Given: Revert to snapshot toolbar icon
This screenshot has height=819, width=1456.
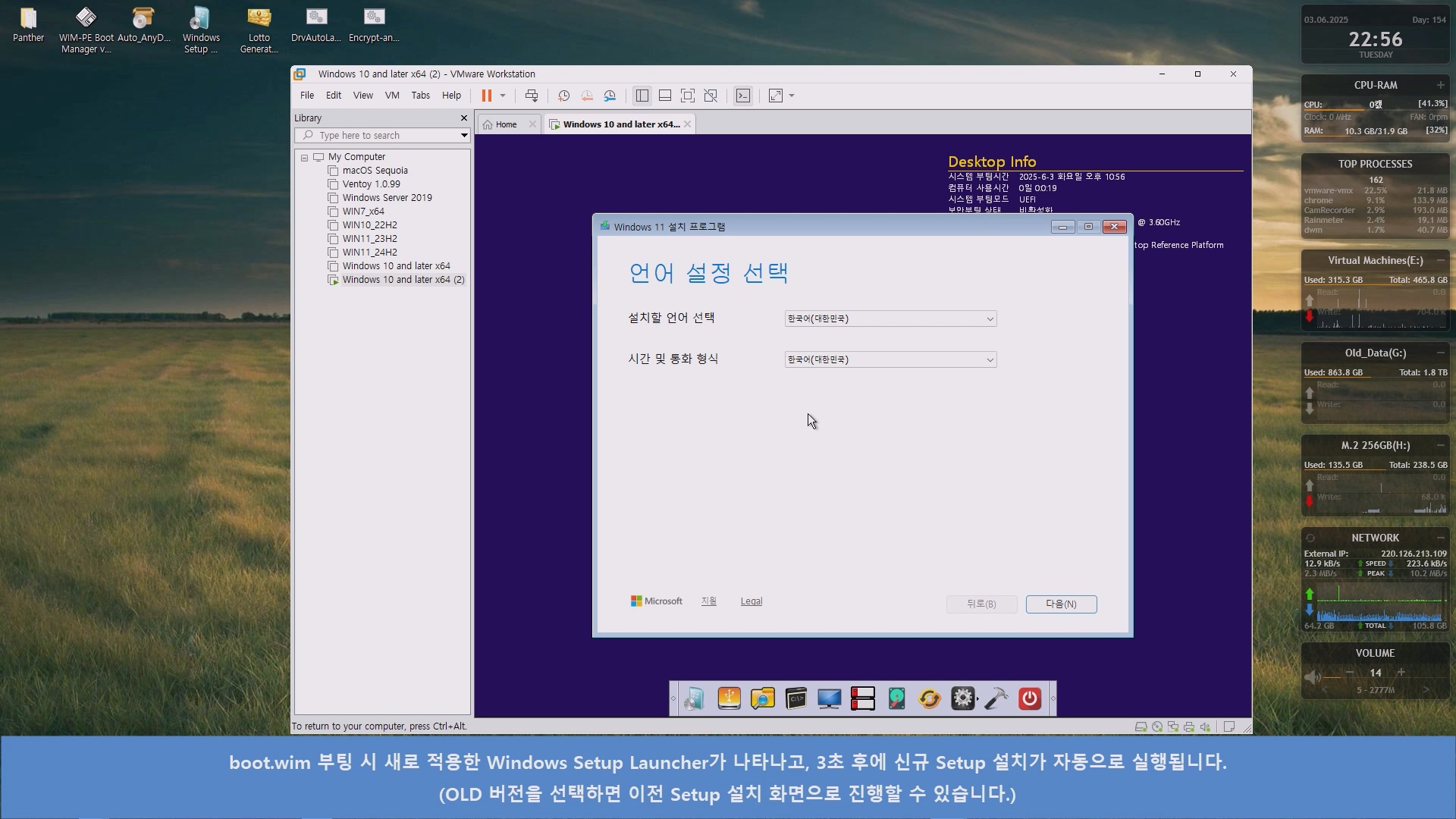Looking at the screenshot, I should (x=587, y=96).
